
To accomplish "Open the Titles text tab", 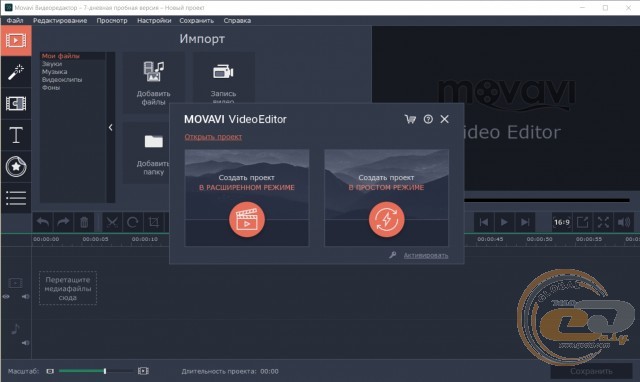I will (x=16, y=135).
